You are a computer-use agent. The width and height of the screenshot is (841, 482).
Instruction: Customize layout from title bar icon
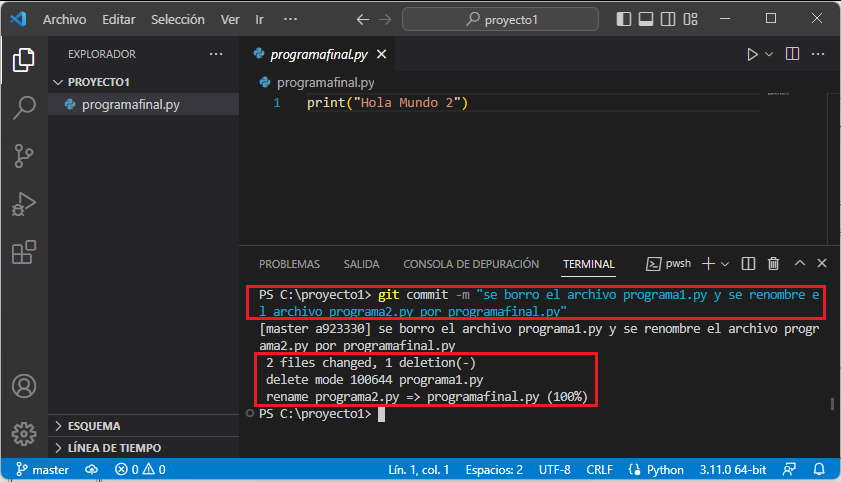tap(691, 19)
